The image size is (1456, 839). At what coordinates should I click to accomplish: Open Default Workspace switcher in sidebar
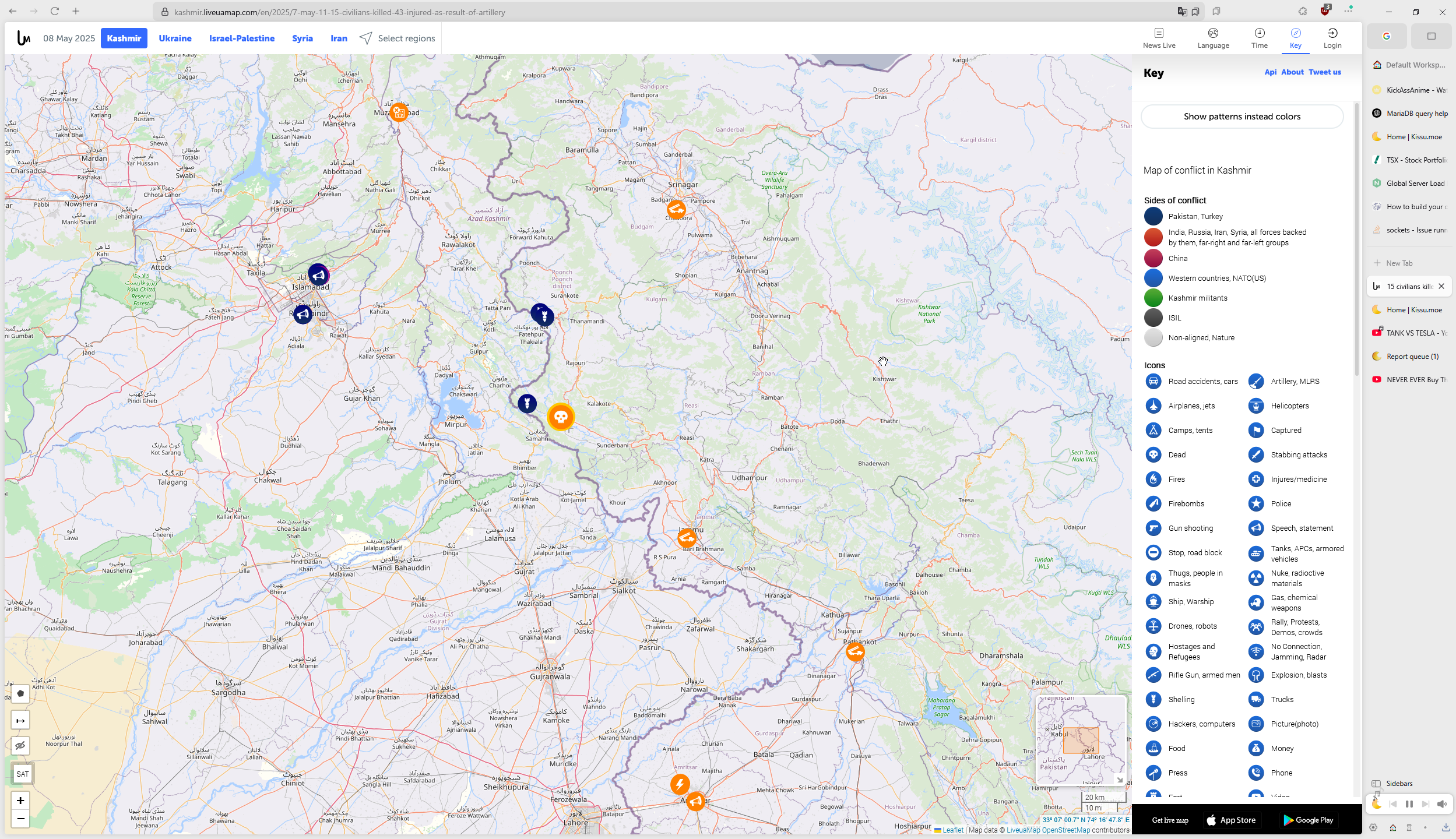coord(1409,65)
